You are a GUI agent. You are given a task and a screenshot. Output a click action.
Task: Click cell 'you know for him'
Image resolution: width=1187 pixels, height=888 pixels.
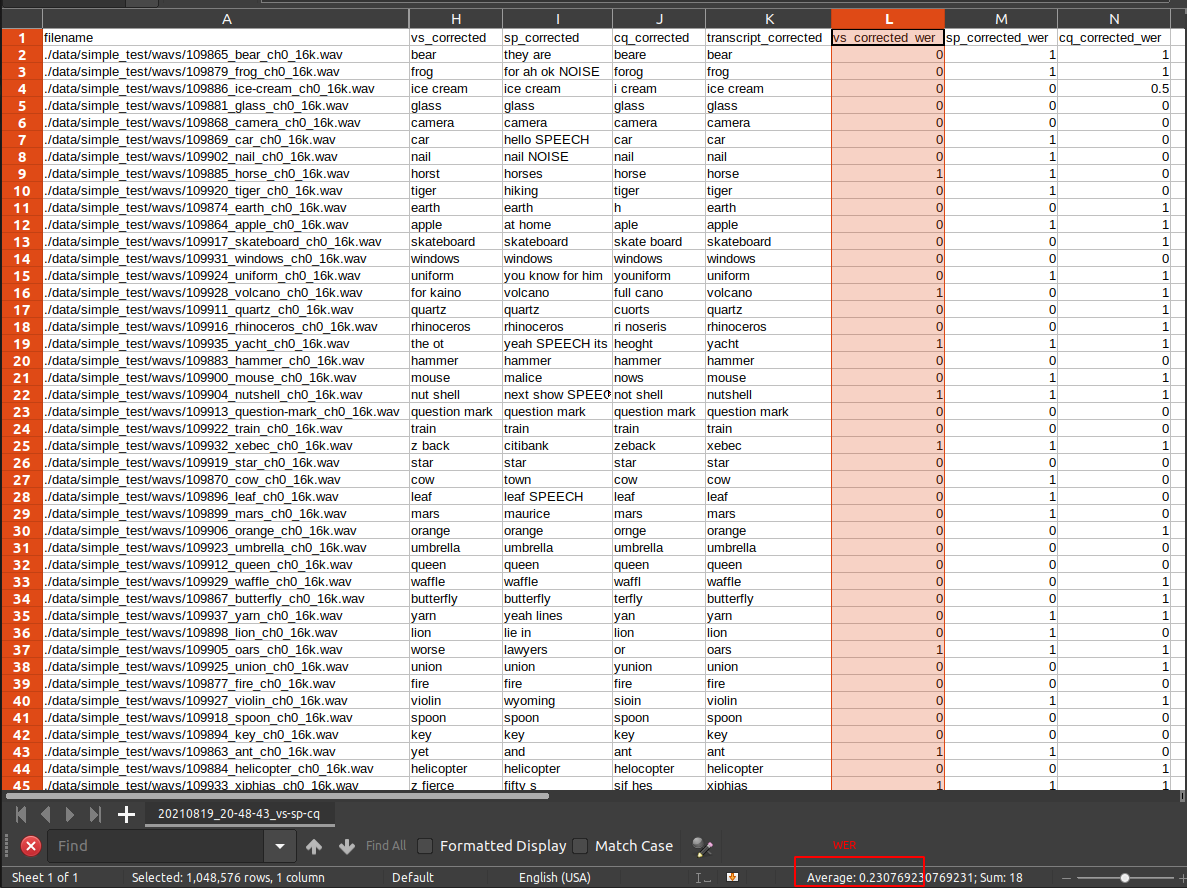557,276
